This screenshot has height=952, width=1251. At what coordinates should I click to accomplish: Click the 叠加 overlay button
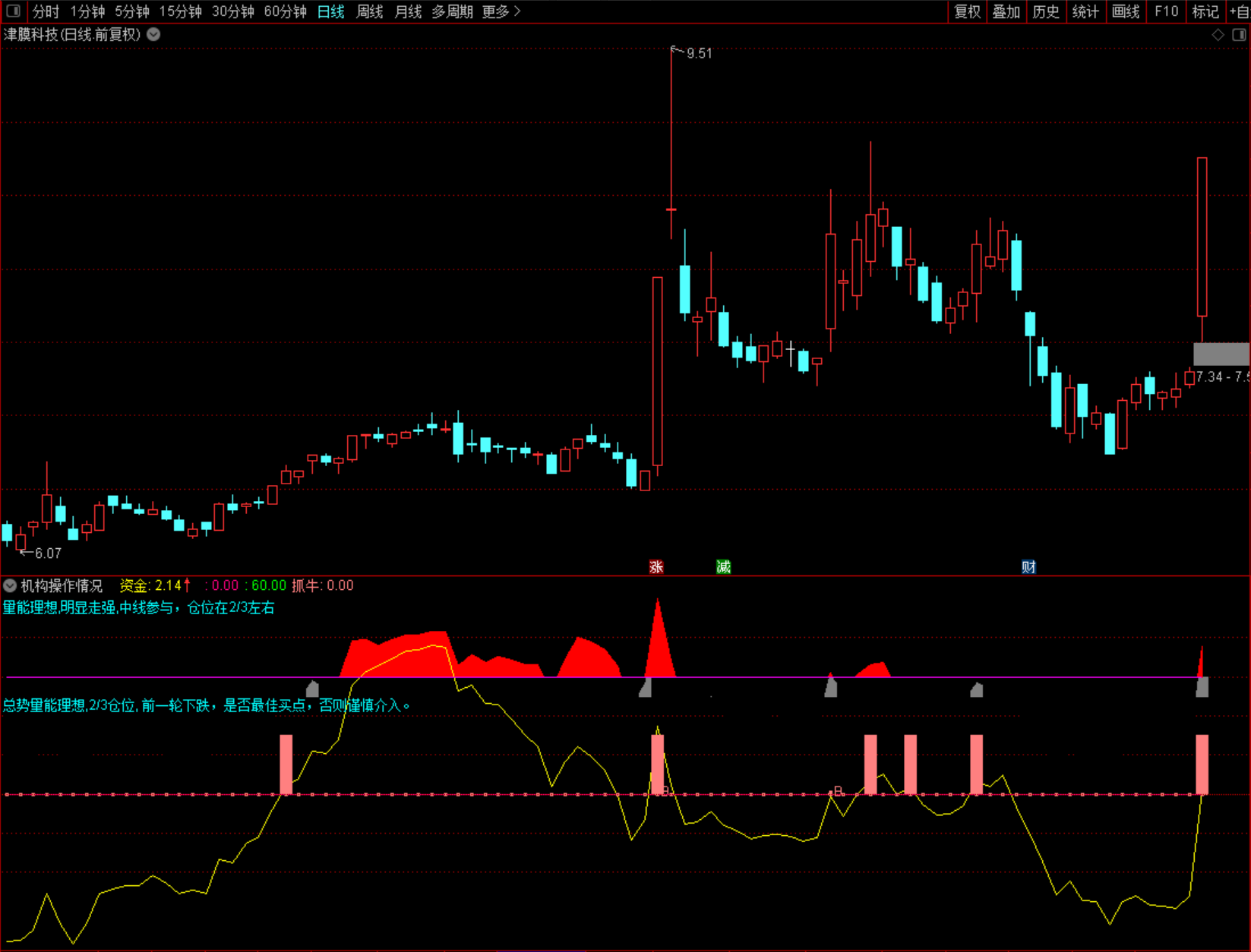[x=1006, y=11]
